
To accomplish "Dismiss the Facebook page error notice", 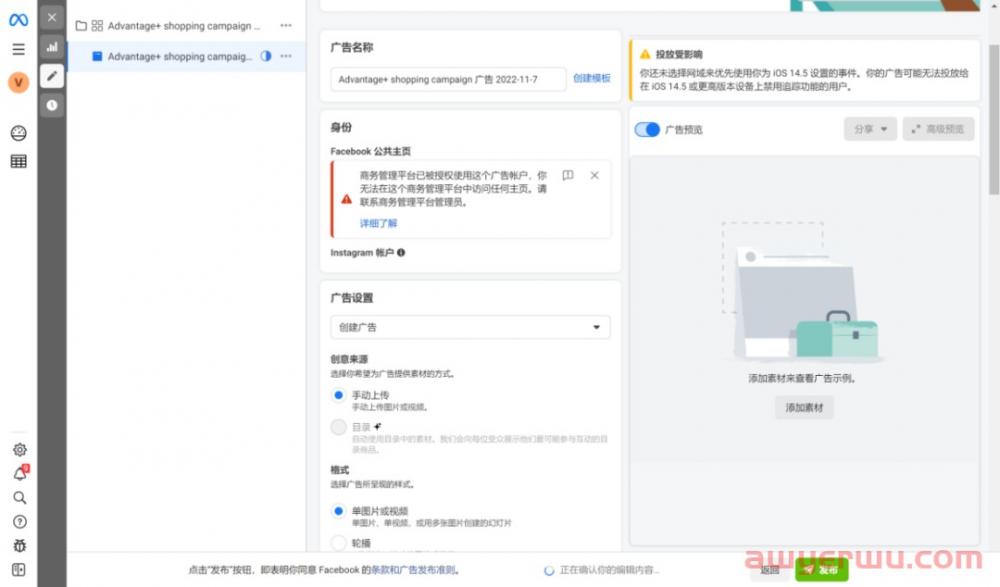I will point(594,175).
